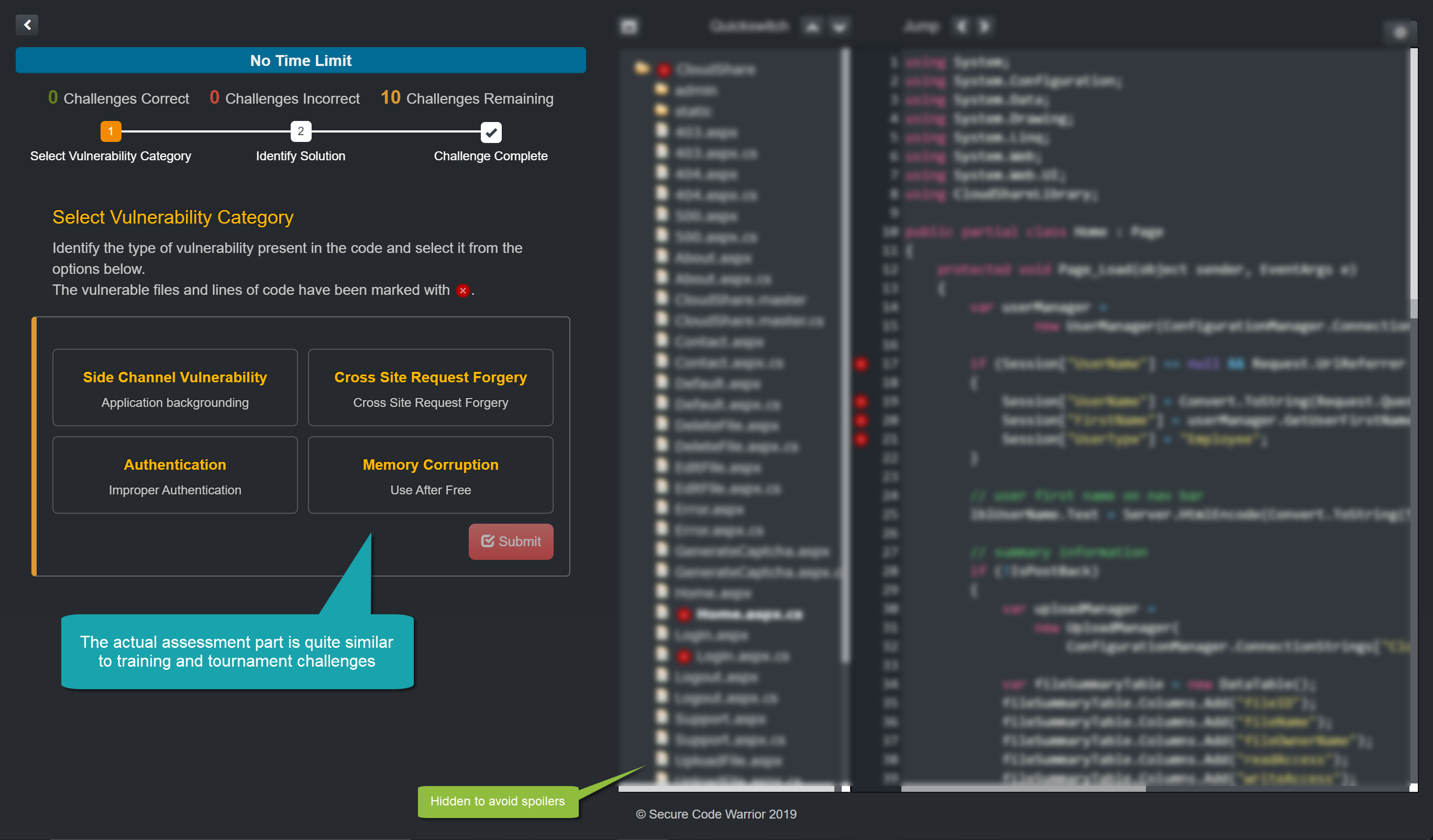This screenshot has height=840, width=1433.
Task: Select the Side Channel Vulnerability option
Action: click(x=175, y=388)
